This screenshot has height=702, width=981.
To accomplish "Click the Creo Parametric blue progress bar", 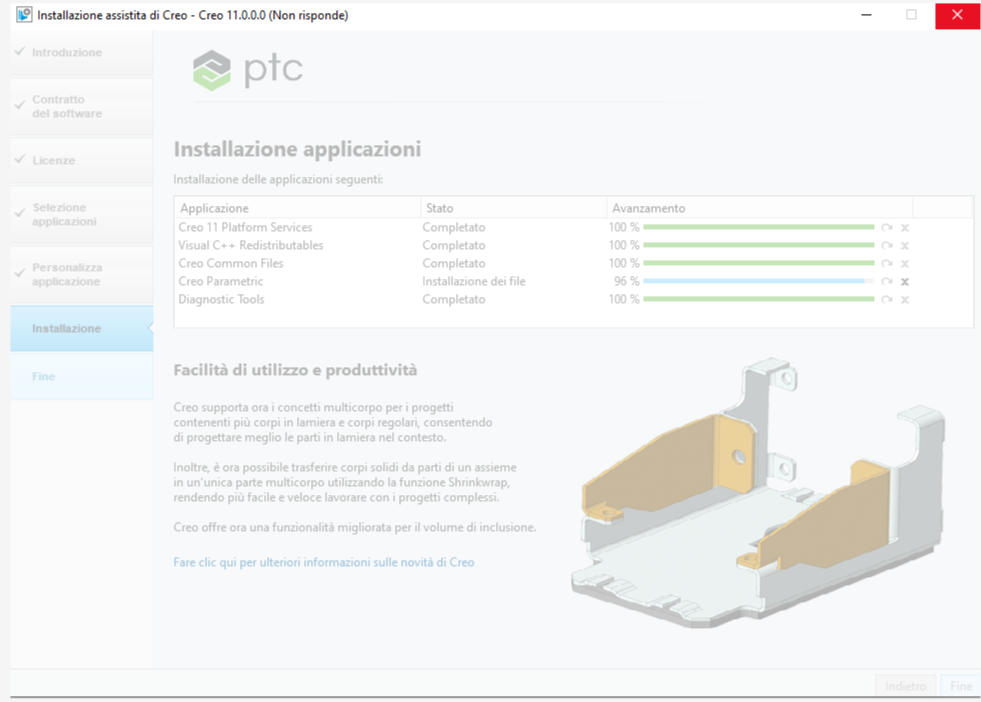I will (x=758, y=282).
